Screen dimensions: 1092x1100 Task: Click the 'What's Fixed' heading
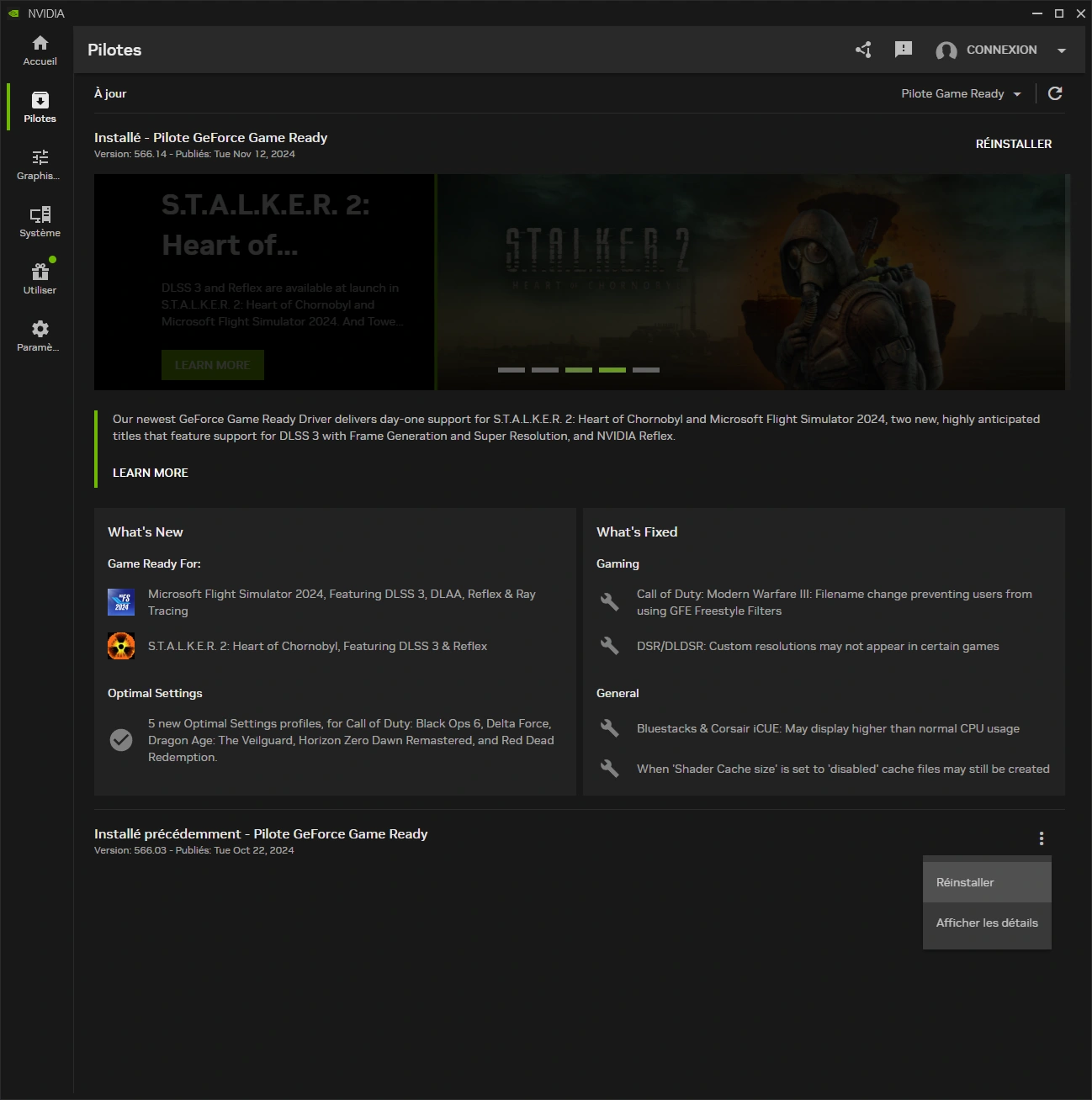(x=637, y=531)
